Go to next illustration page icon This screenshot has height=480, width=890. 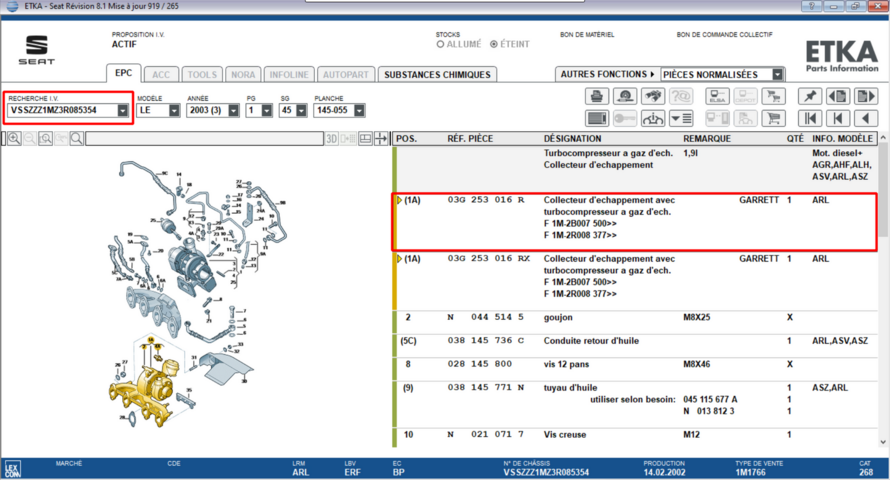(866, 96)
